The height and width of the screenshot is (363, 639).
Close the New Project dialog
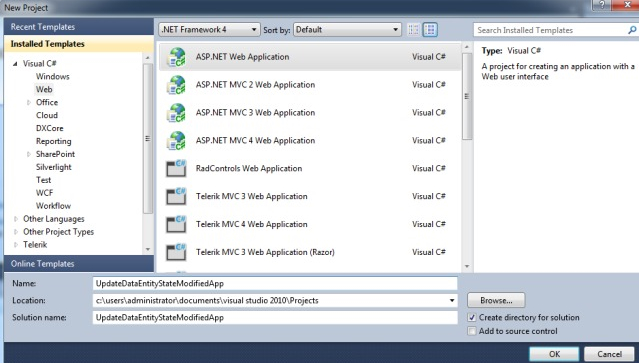click(626, 5)
